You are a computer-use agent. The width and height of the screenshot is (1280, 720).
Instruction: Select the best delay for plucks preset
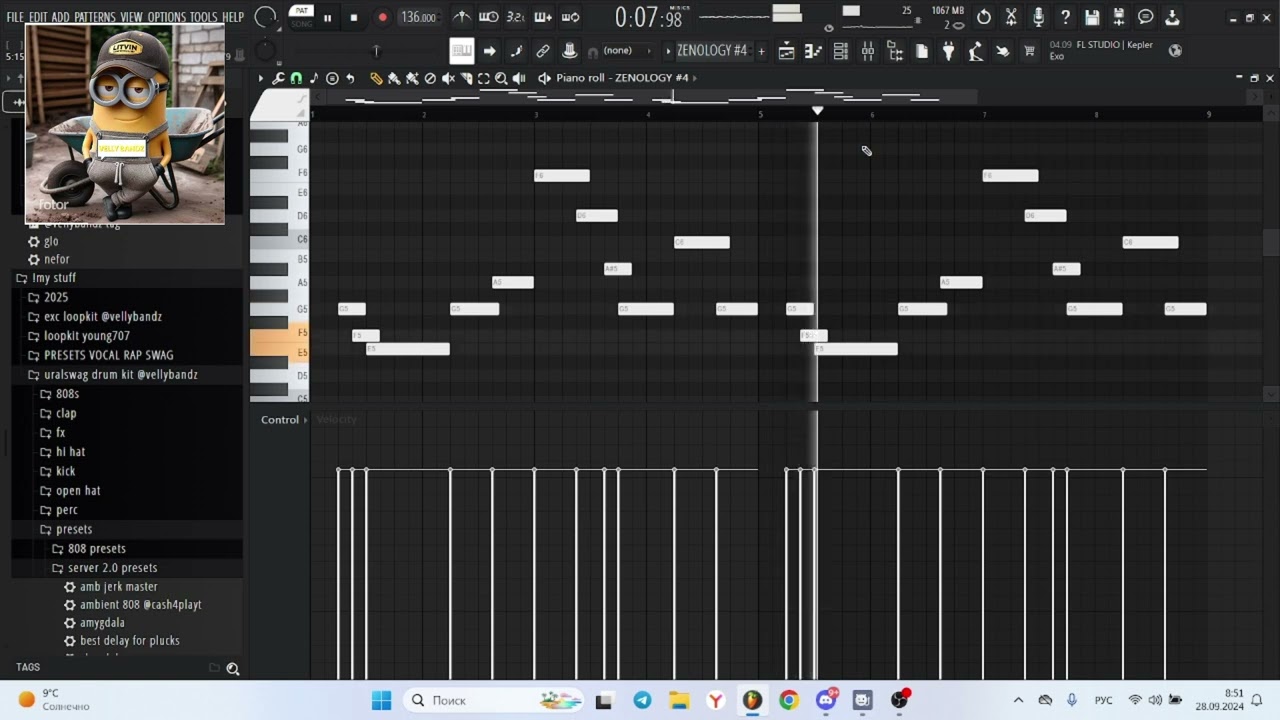click(x=130, y=641)
